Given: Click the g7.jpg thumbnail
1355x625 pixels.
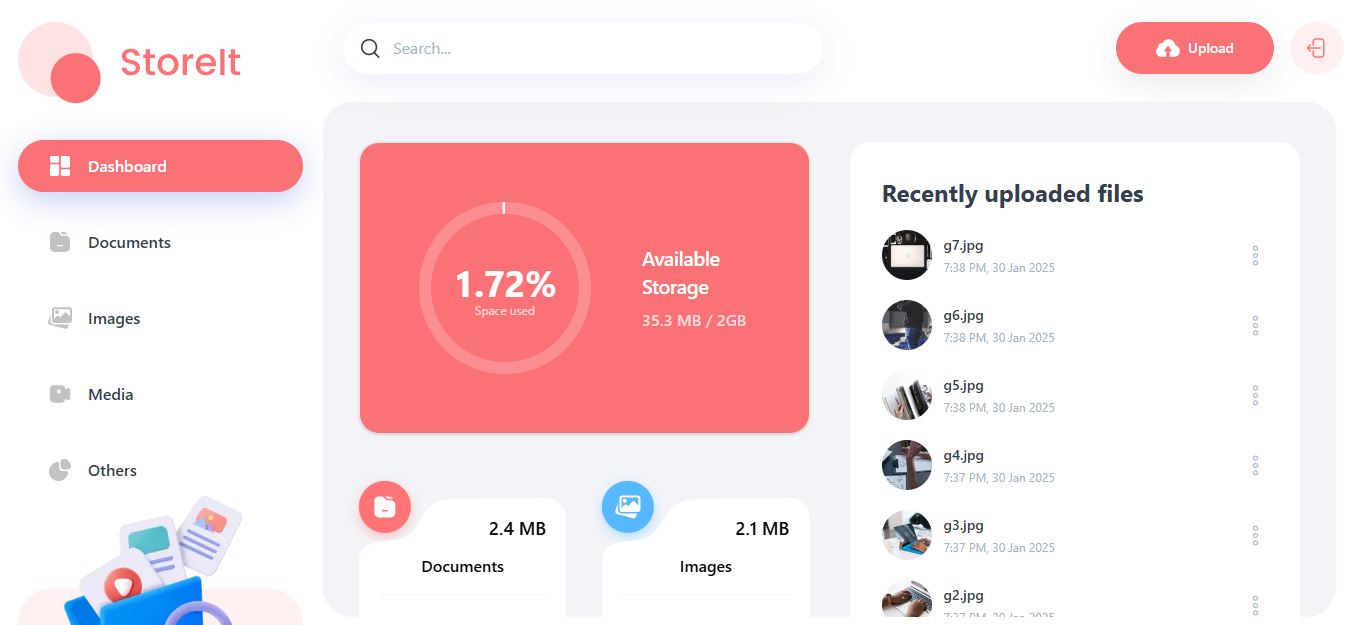Looking at the screenshot, I should click(x=907, y=255).
